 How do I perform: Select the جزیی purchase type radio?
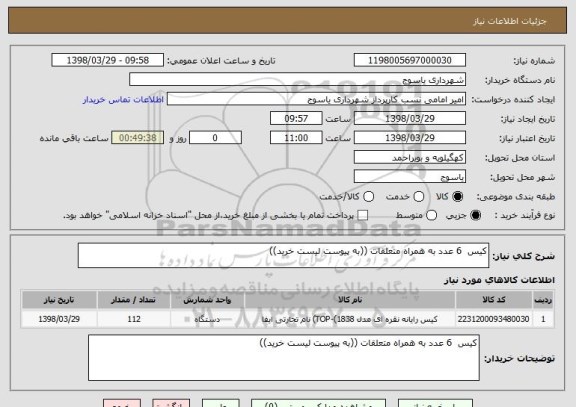coord(475,216)
